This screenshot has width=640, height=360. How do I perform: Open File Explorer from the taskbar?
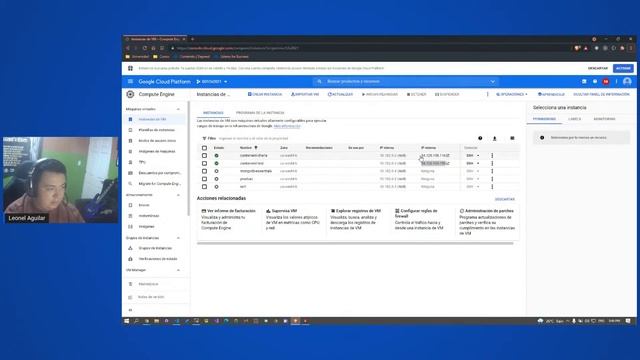(x=156, y=321)
